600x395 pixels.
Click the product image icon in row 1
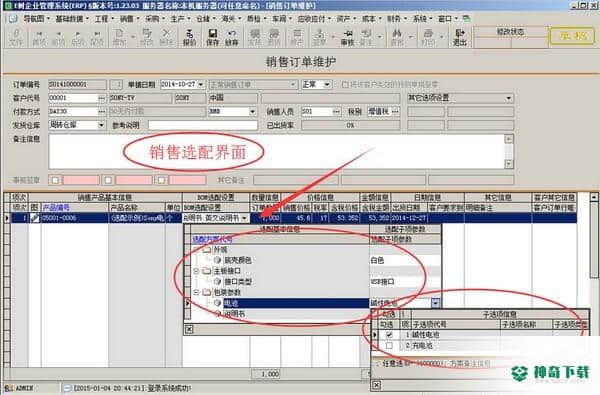tap(35, 218)
